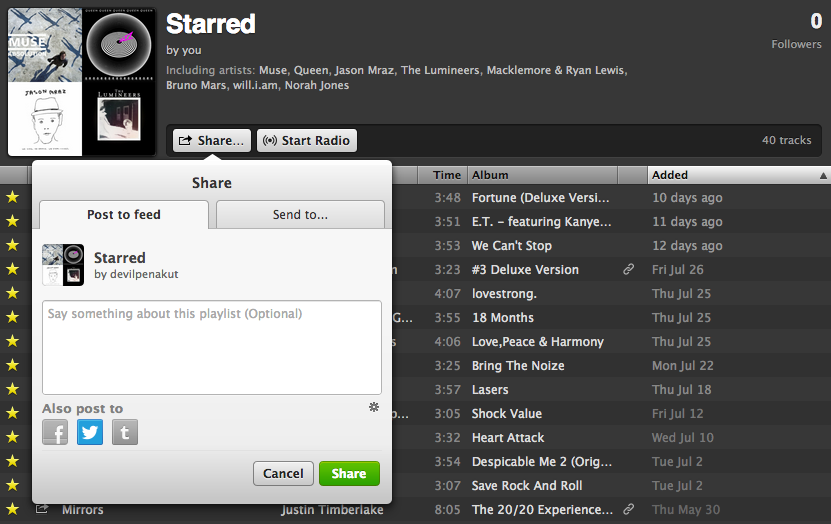Toggle Tumblr posting in share dialog
This screenshot has height=524, width=831.
click(125, 432)
